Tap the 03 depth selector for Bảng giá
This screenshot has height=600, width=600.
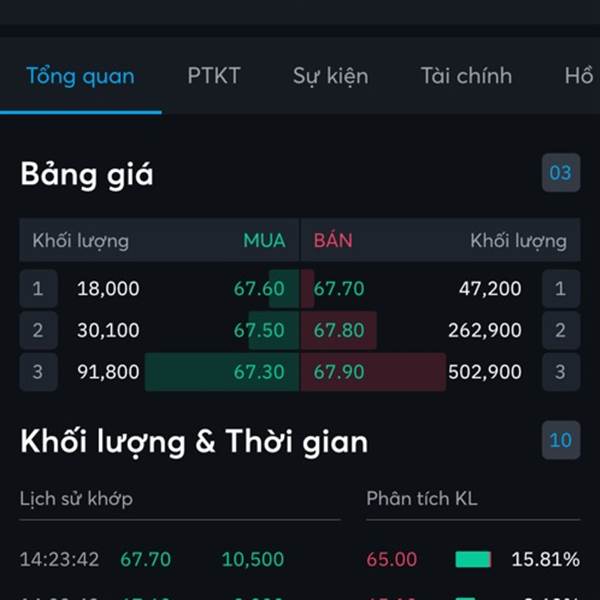(561, 173)
